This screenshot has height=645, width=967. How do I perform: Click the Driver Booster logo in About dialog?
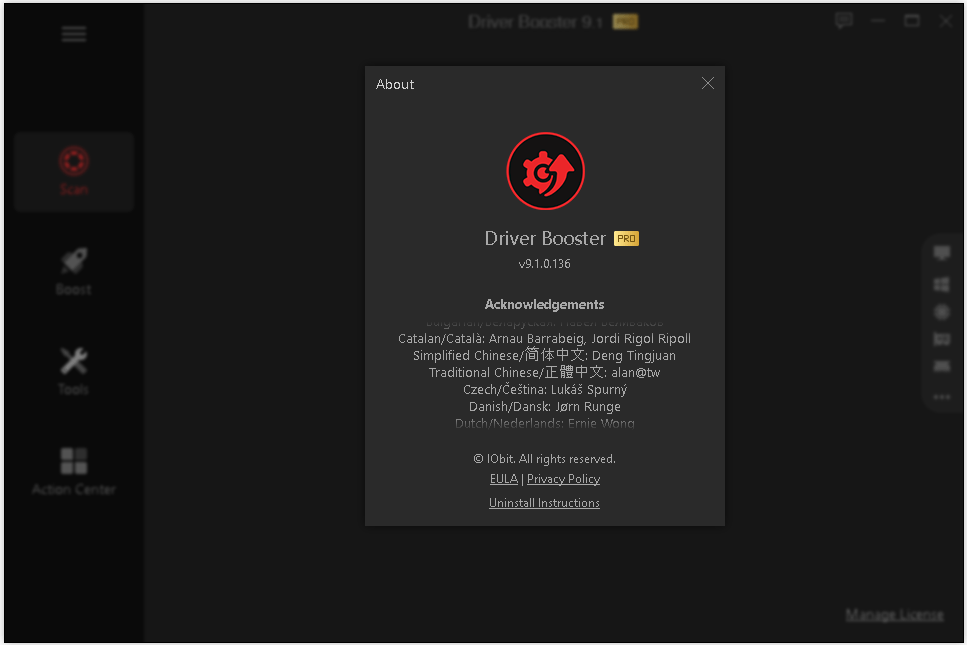pyautogui.click(x=545, y=171)
